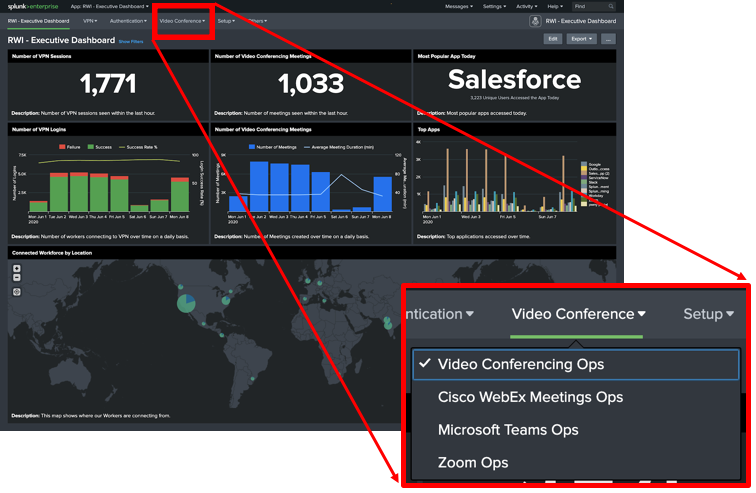Screen dimensions: 756x493
Task: Open the three-dot more options button
Action: point(608,39)
